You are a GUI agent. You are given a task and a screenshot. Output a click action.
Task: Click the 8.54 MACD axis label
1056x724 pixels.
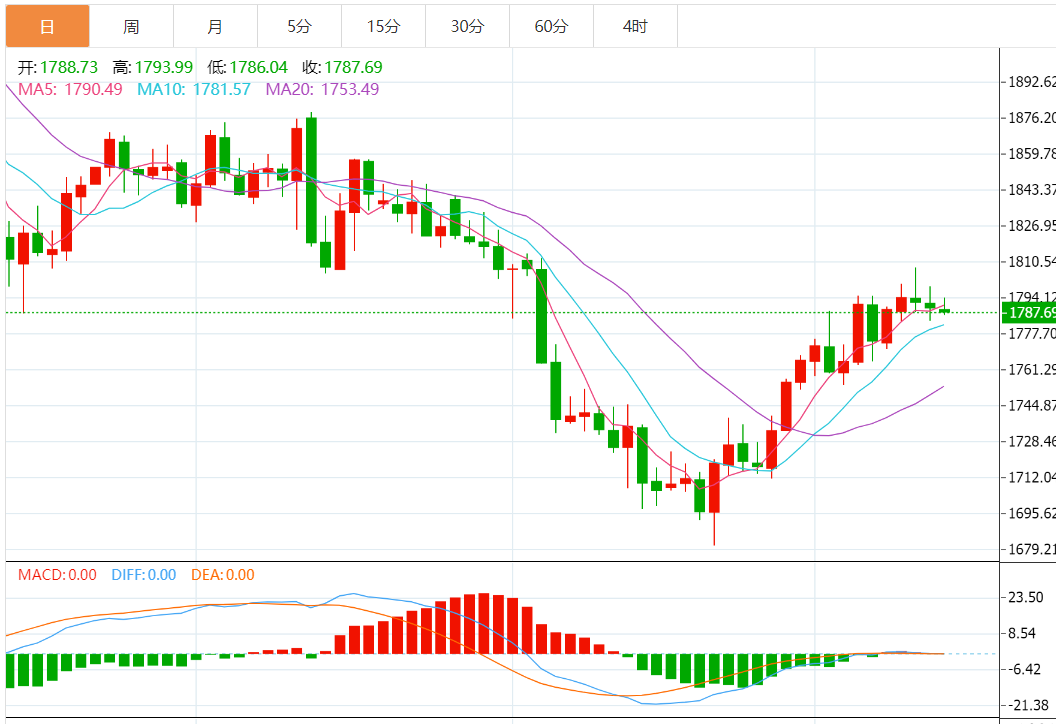pyautogui.click(x=1022, y=633)
